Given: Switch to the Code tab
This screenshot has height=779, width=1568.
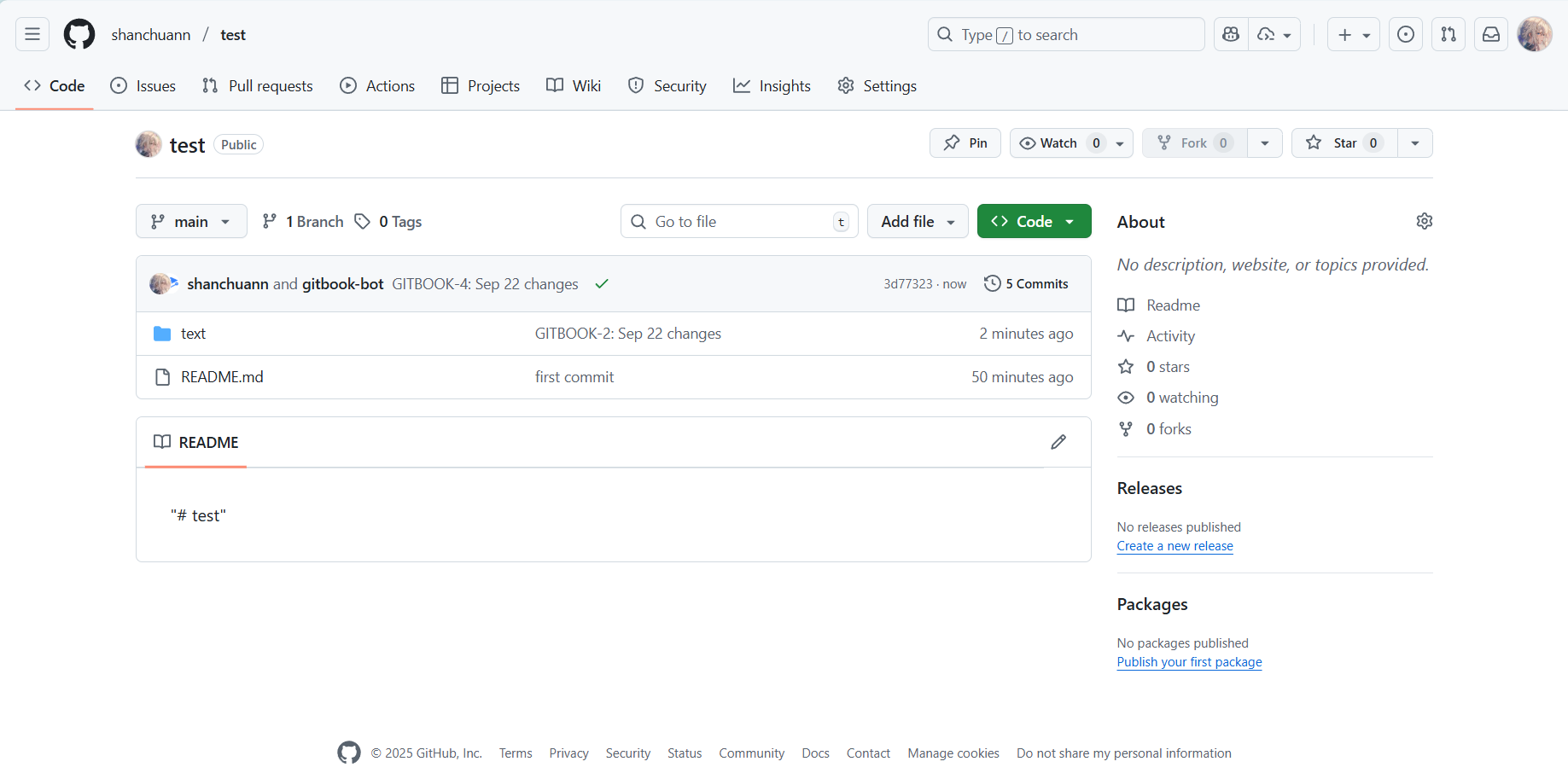Looking at the screenshot, I should click(55, 85).
